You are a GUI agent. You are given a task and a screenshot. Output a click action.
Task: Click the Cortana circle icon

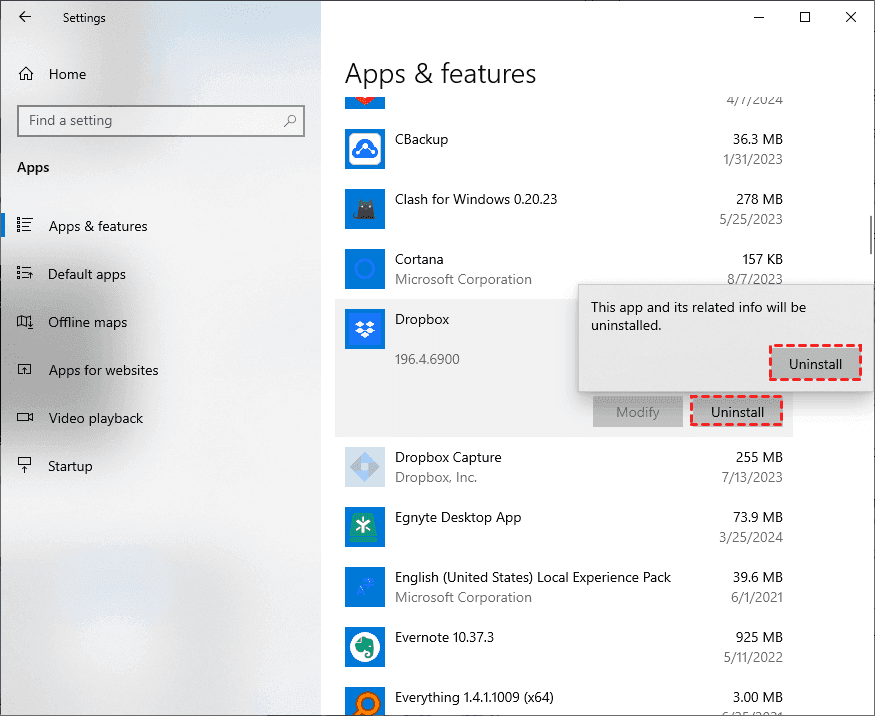364,269
